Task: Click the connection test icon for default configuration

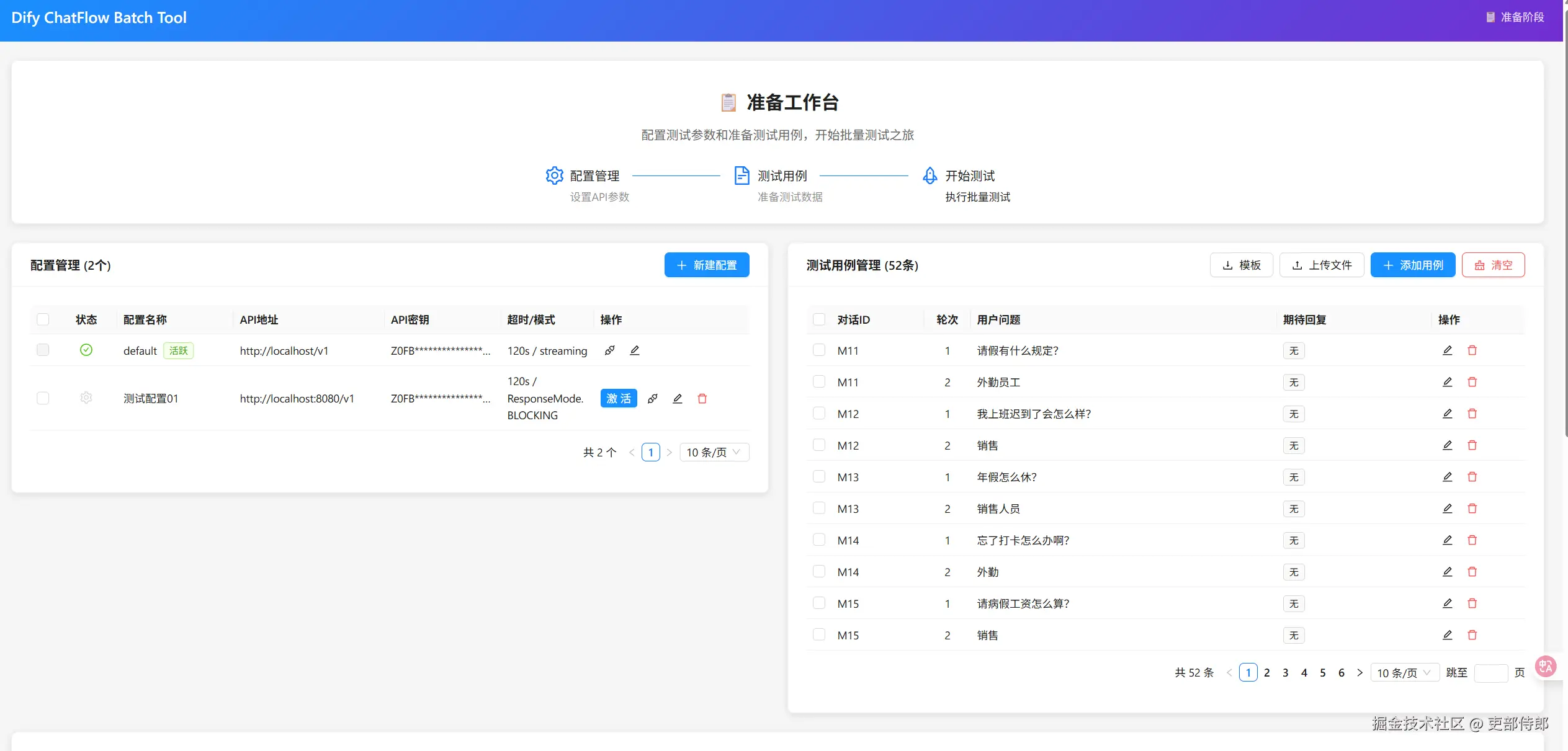Action: point(610,350)
